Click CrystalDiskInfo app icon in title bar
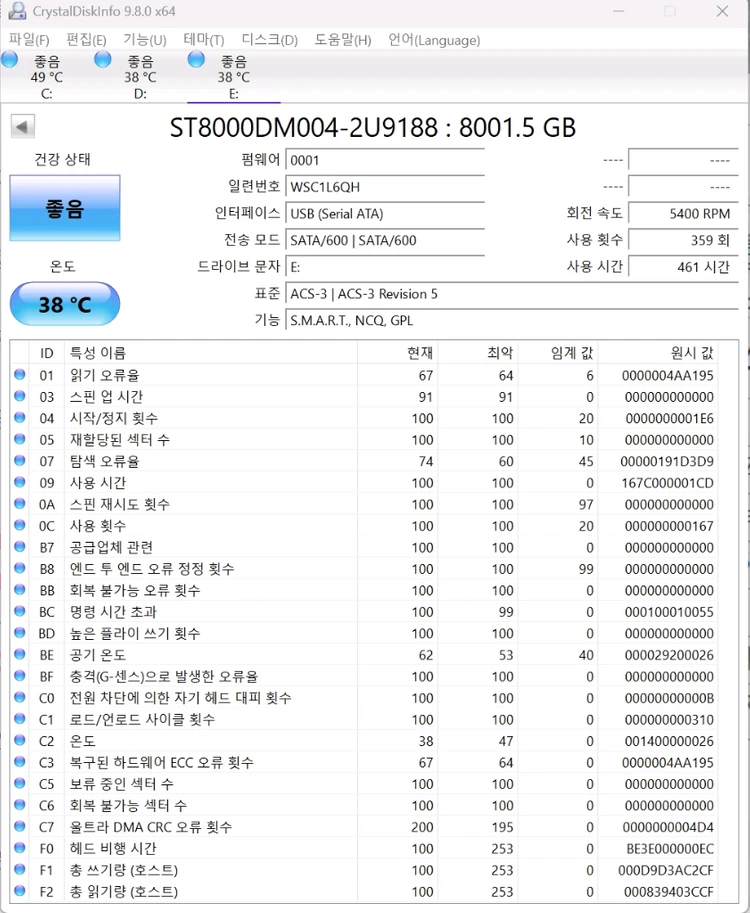Viewport: 750px width, 913px height. pyautogui.click(x=17, y=10)
